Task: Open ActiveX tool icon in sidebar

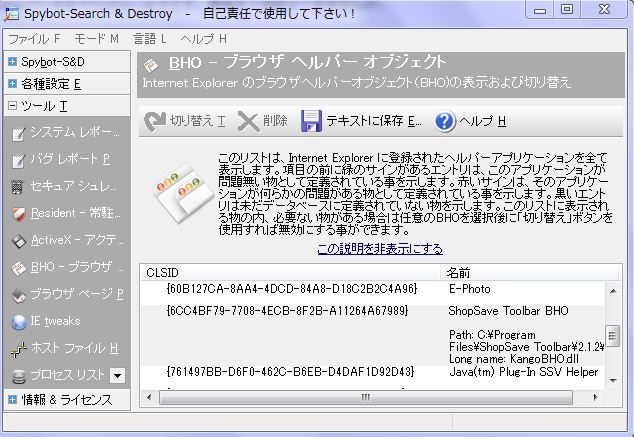Action: (19, 241)
